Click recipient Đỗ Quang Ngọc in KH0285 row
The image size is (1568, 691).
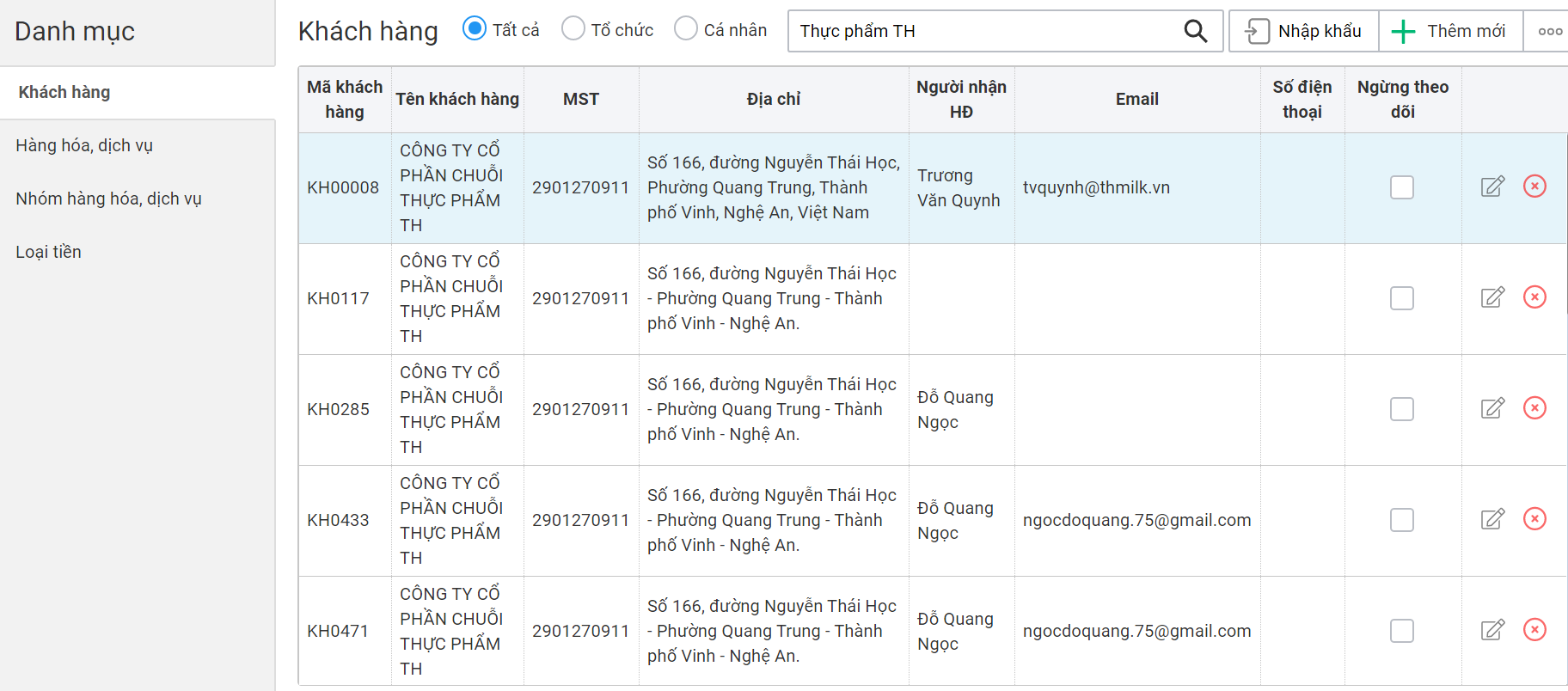click(955, 409)
